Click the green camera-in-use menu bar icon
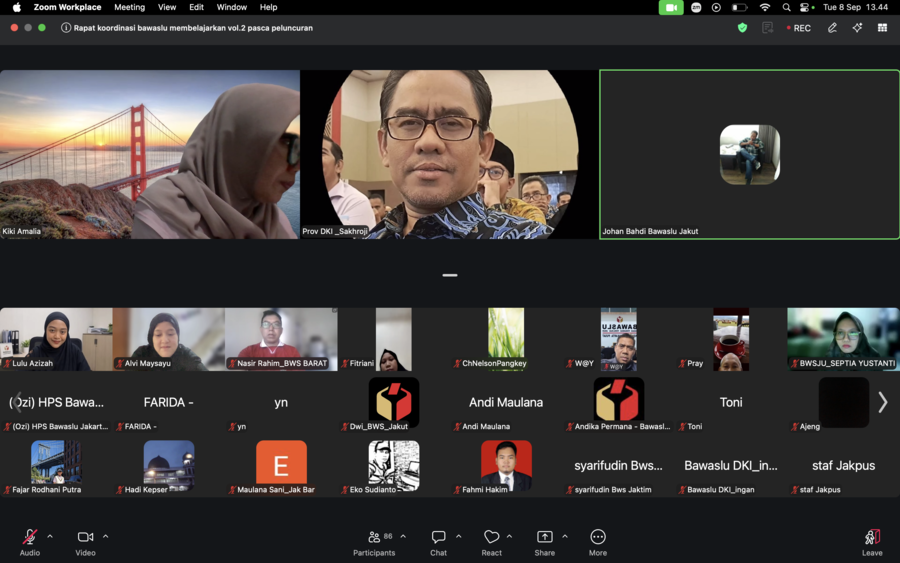This screenshot has height=563, width=900. 671,7
